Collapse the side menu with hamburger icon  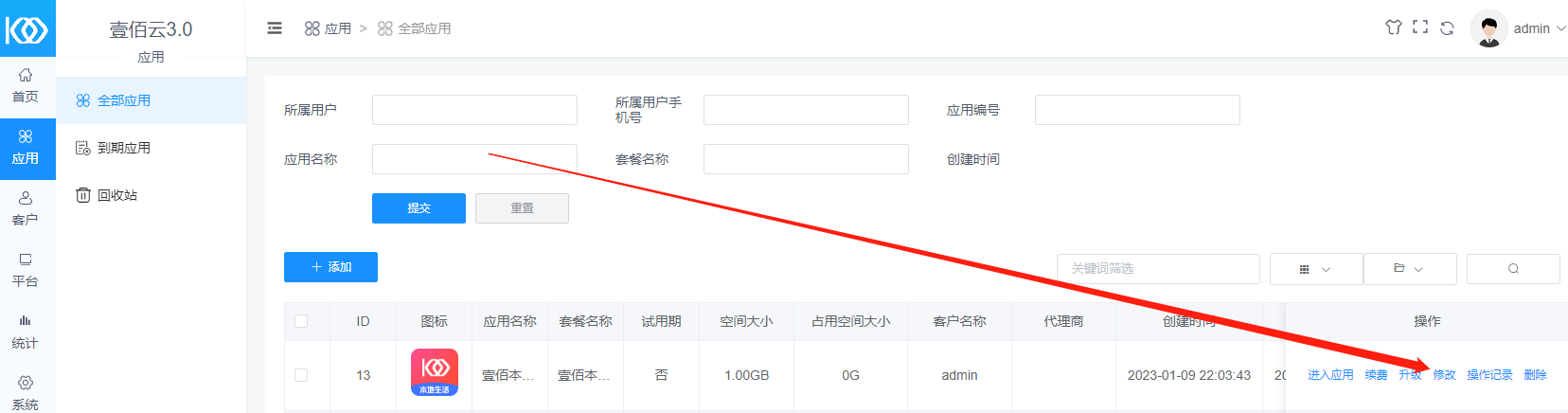pos(275,28)
